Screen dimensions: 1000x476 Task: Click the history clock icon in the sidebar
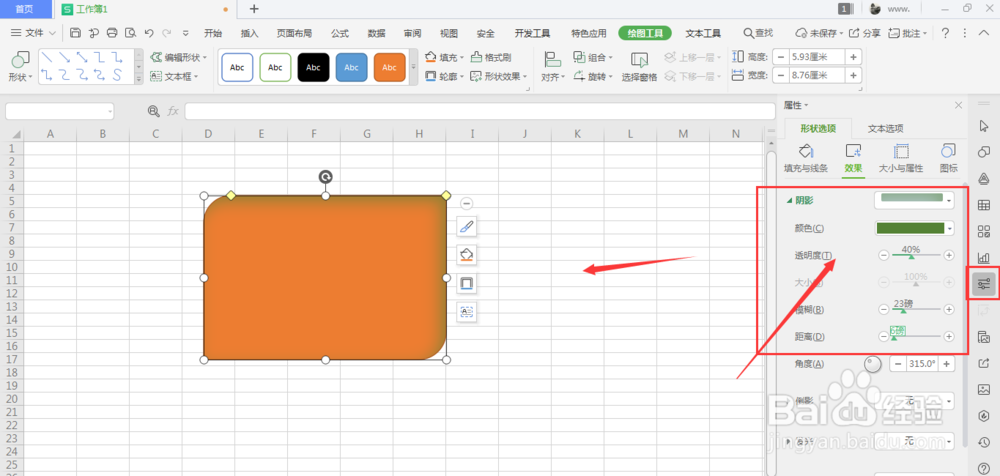984,442
